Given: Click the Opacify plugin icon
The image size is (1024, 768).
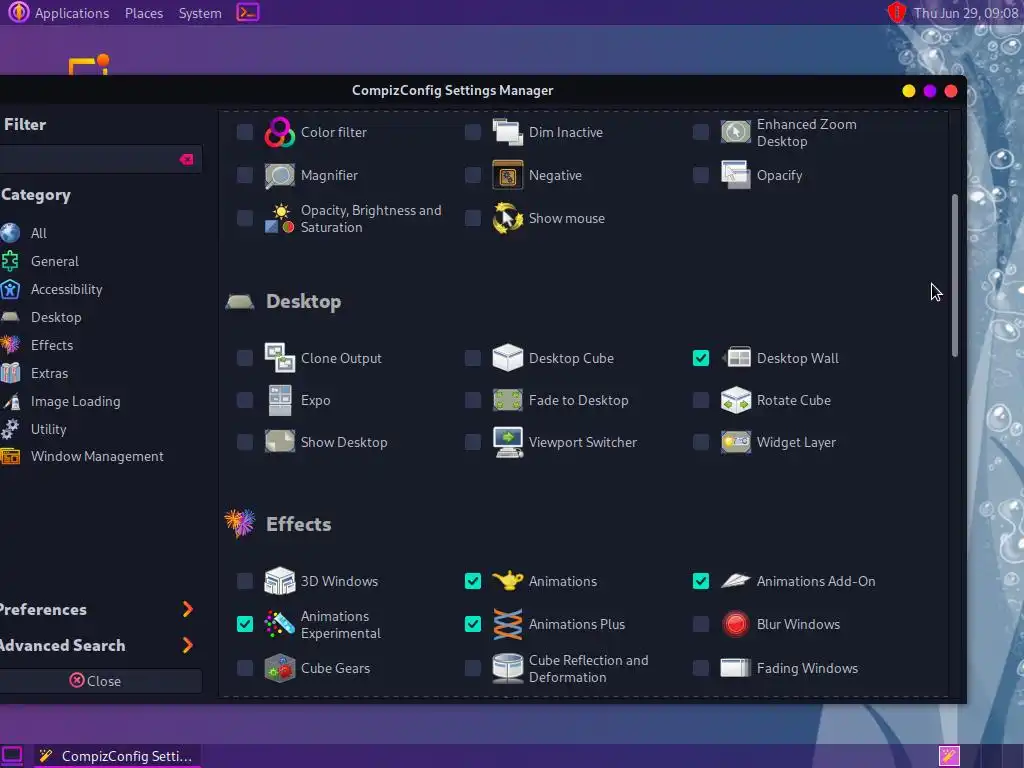Looking at the screenshot, I should 735,176.
